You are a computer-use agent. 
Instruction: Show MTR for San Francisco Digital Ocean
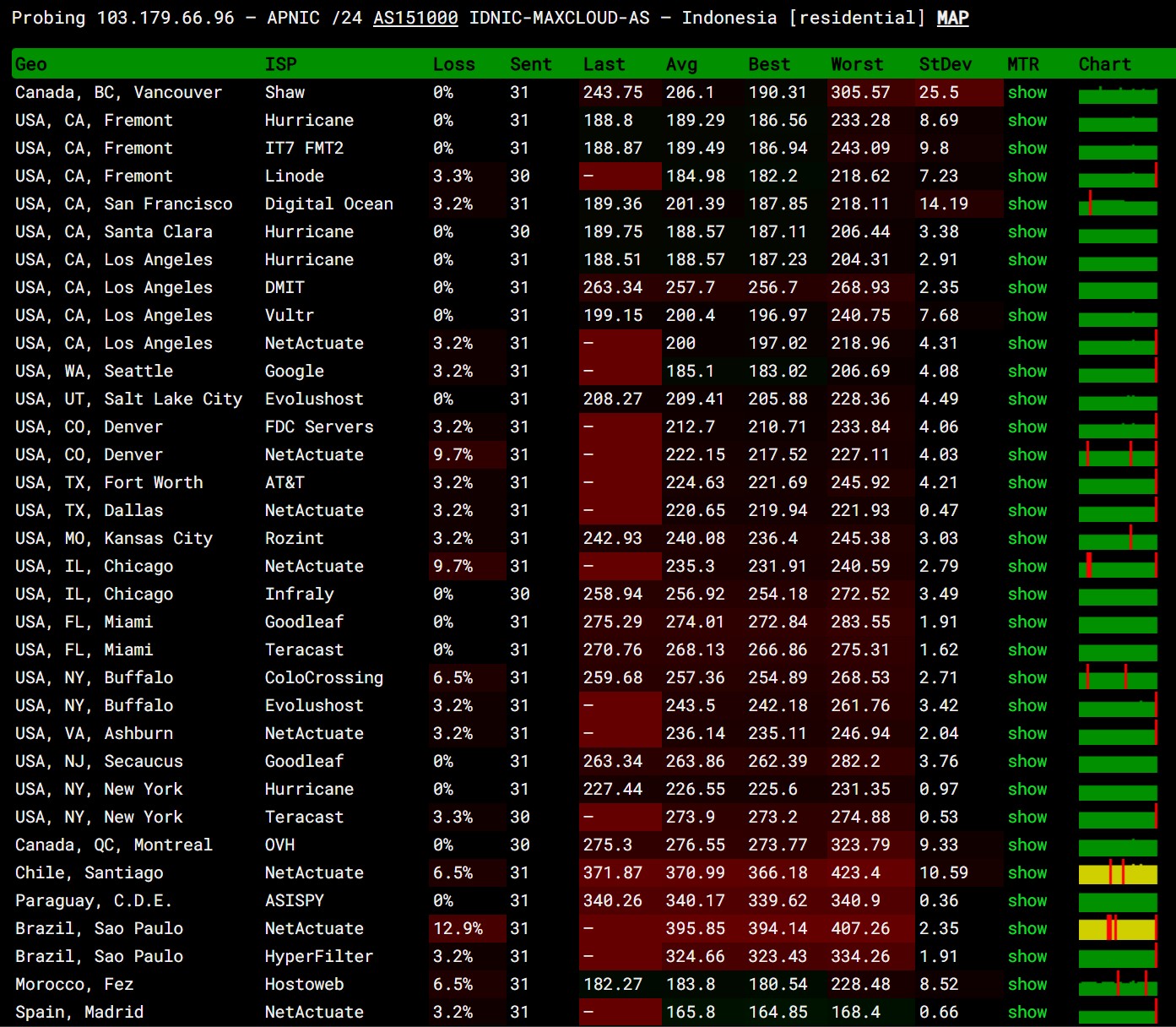1027,204
